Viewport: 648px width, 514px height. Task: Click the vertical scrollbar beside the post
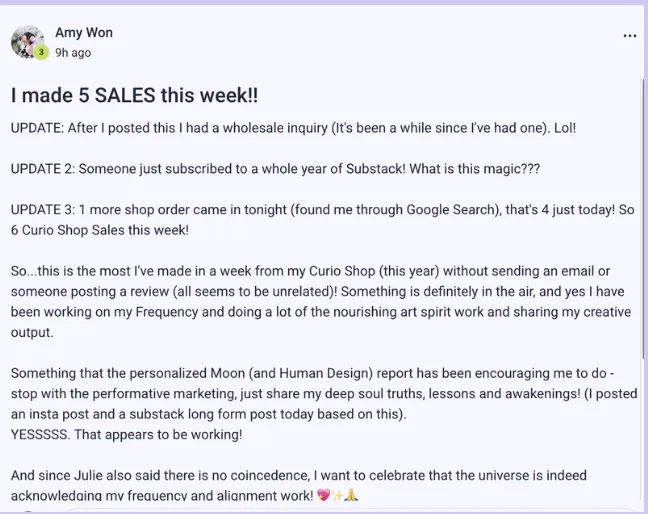[643, 250]
